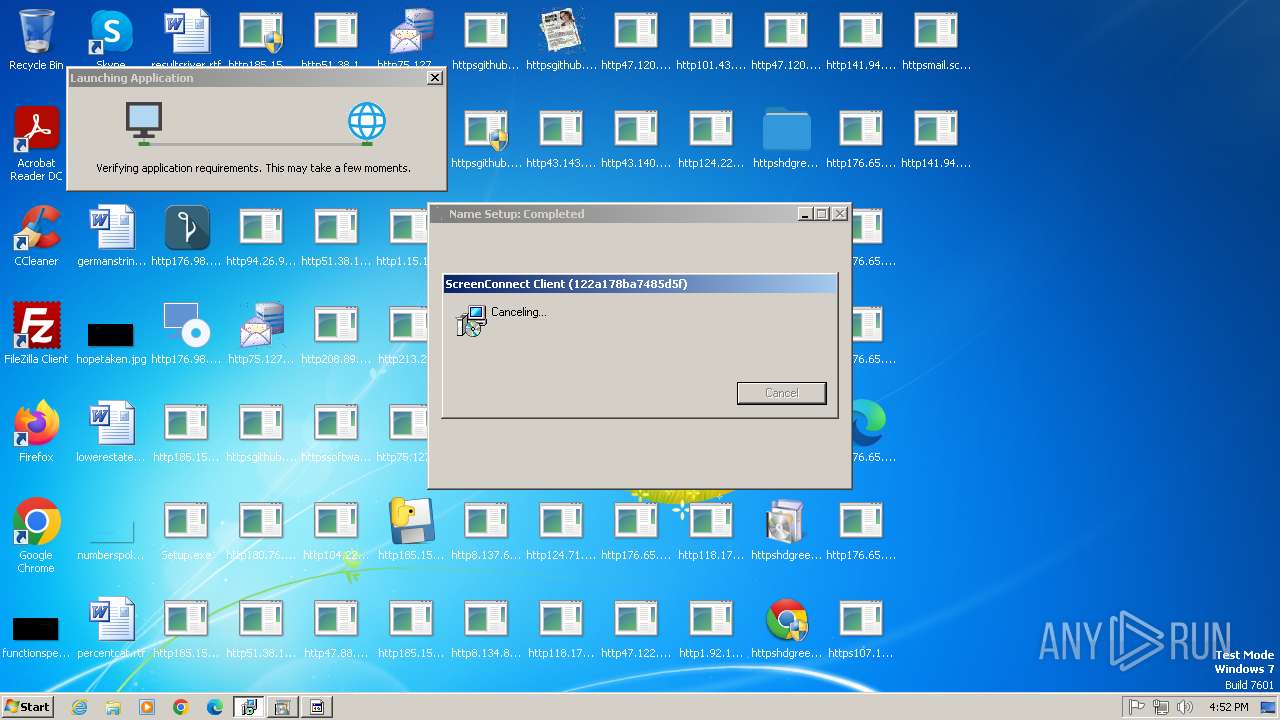Image resolution: width=1280 pixels, height=720 pixels.
Task: Select the functionspe... black thumbnail file
Action: click(36, 638)
